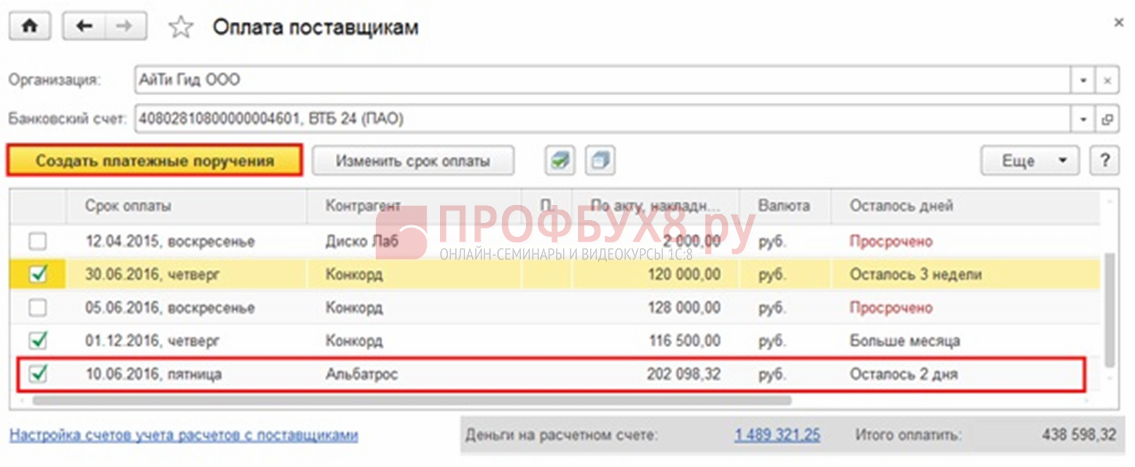
Task: Click the horizontal scrollbar under the table
Action: (413, 399)
